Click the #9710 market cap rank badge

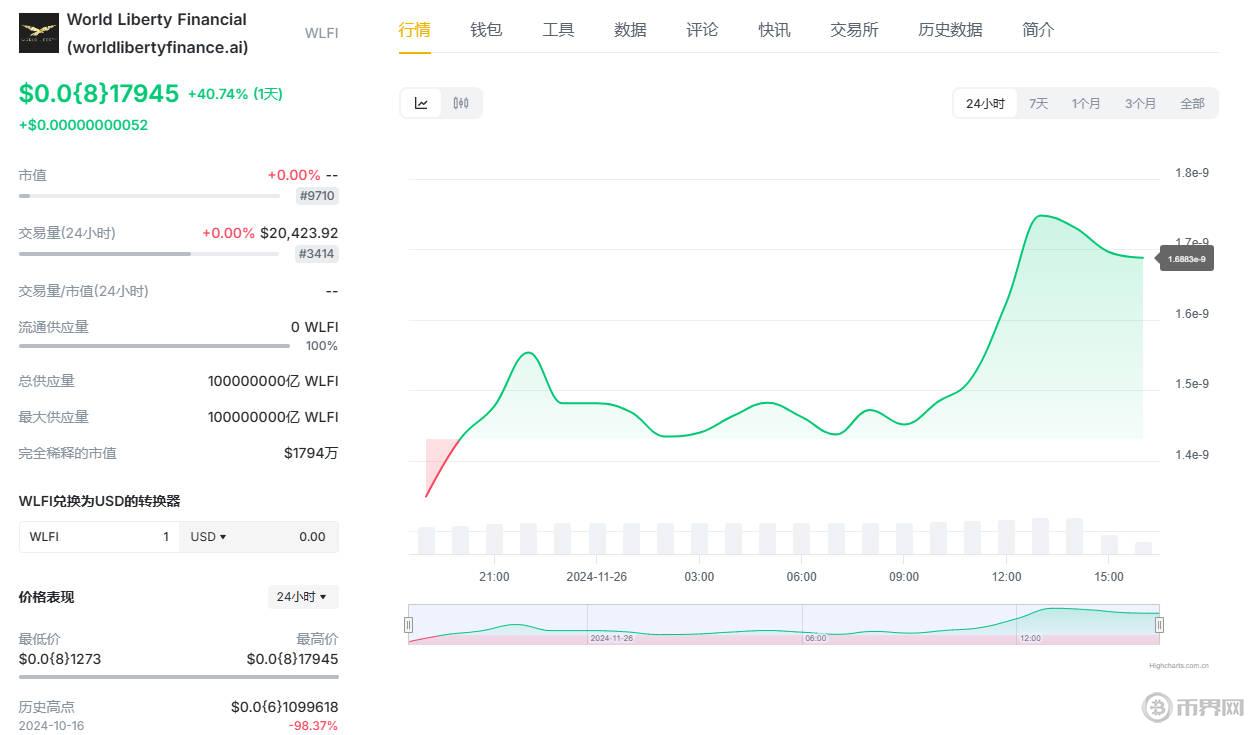[317, 196]
